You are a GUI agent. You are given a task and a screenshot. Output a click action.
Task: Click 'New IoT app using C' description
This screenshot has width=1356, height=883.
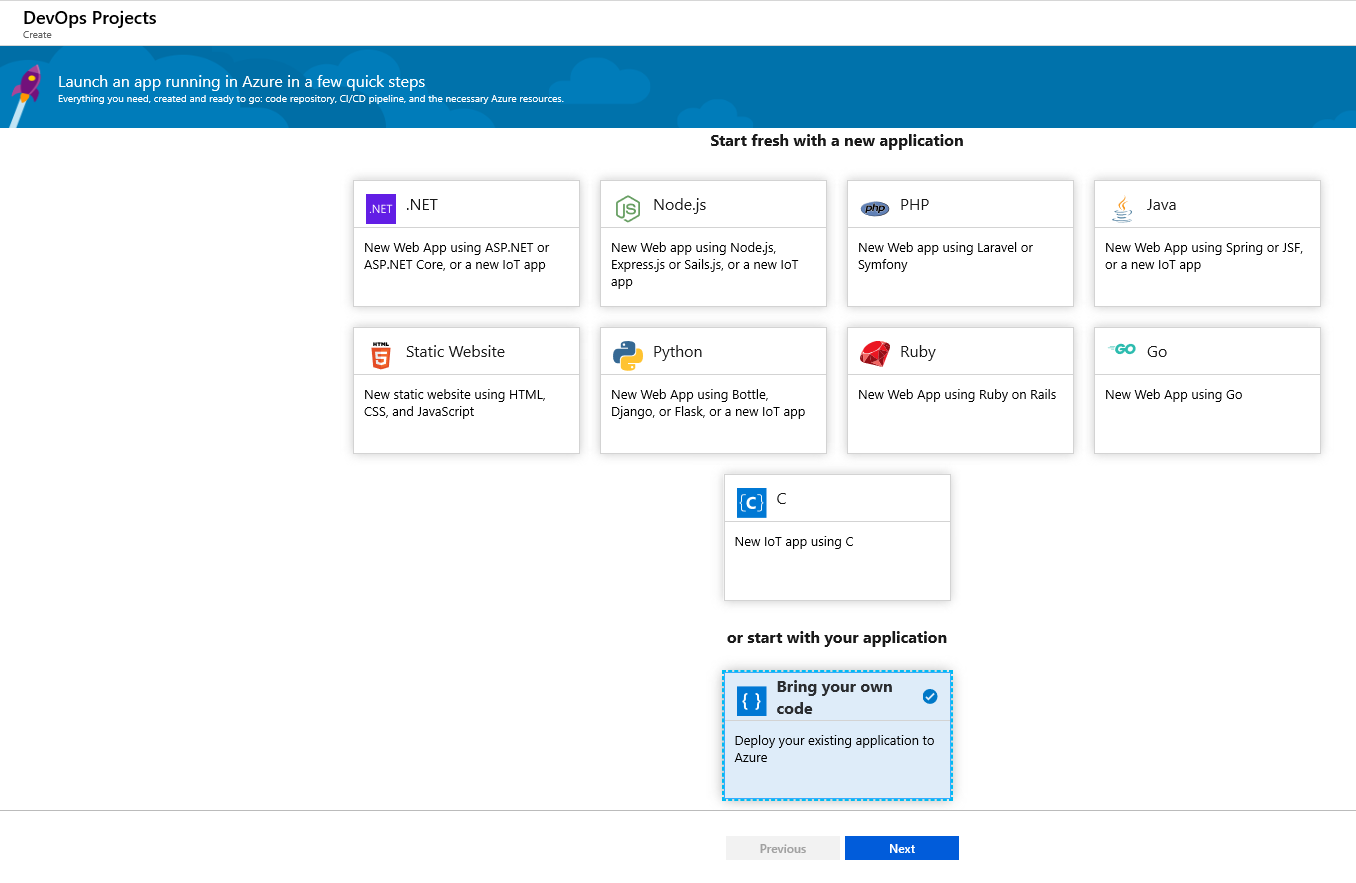point(794,542)
